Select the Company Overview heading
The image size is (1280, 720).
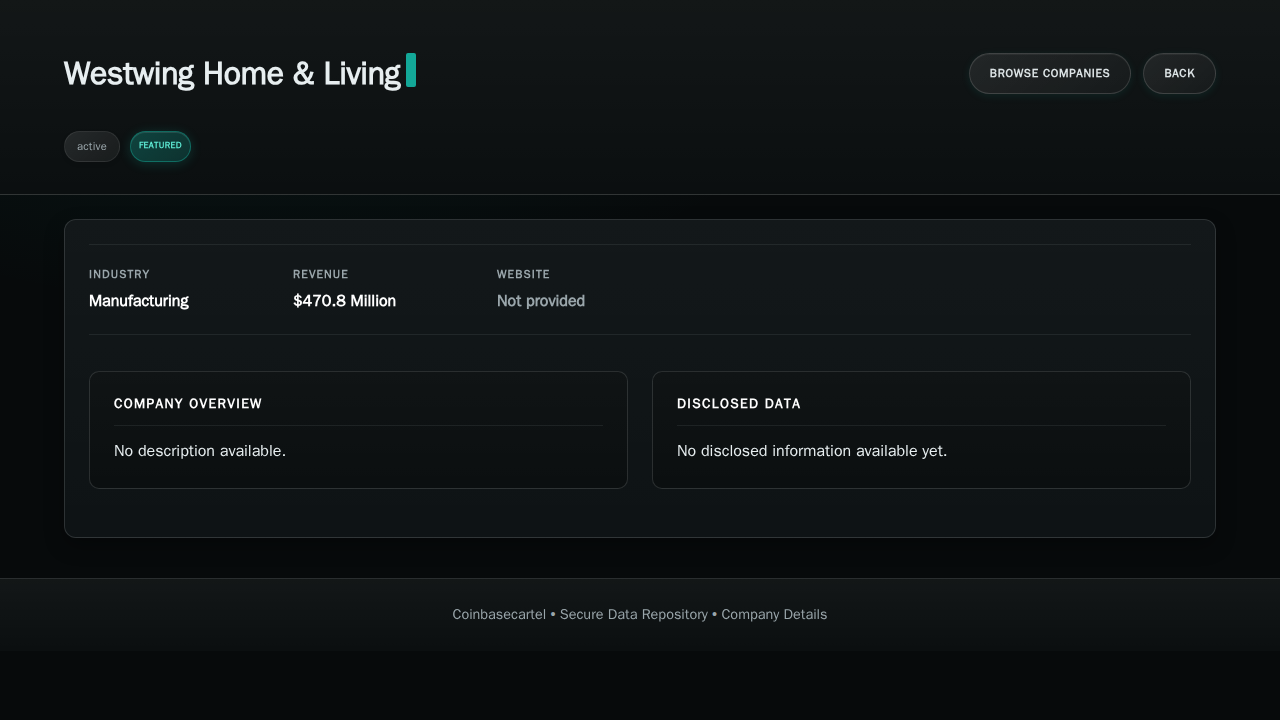[188, 404]
